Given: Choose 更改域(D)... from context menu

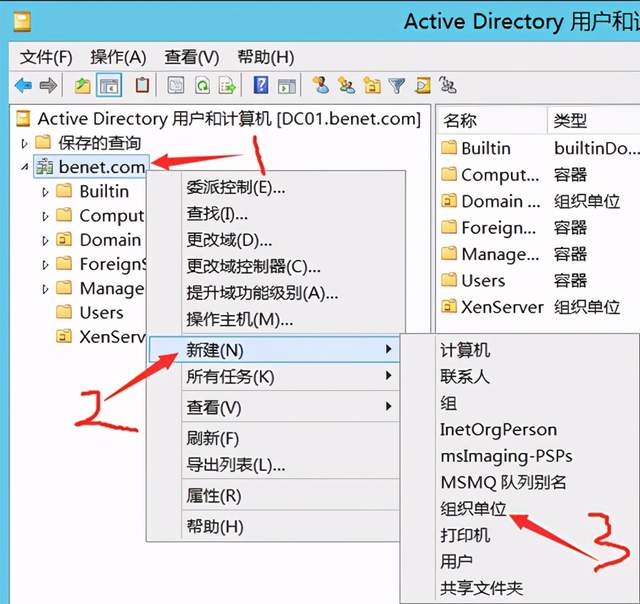Looking at the screenshot, I should 229,240.
